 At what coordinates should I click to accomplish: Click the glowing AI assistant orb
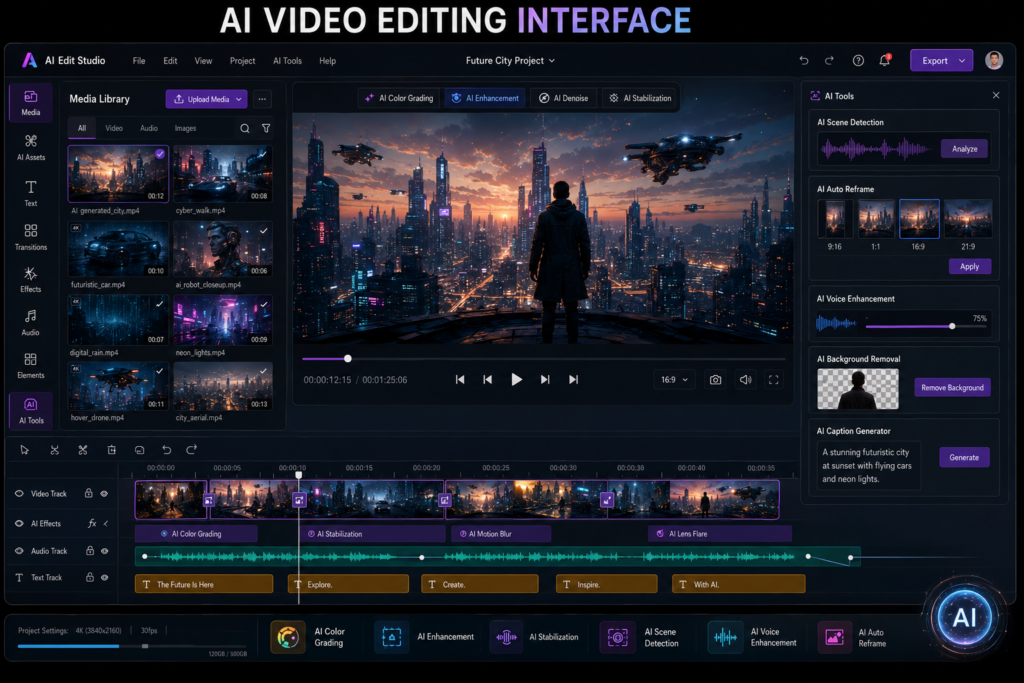[965, 618]
